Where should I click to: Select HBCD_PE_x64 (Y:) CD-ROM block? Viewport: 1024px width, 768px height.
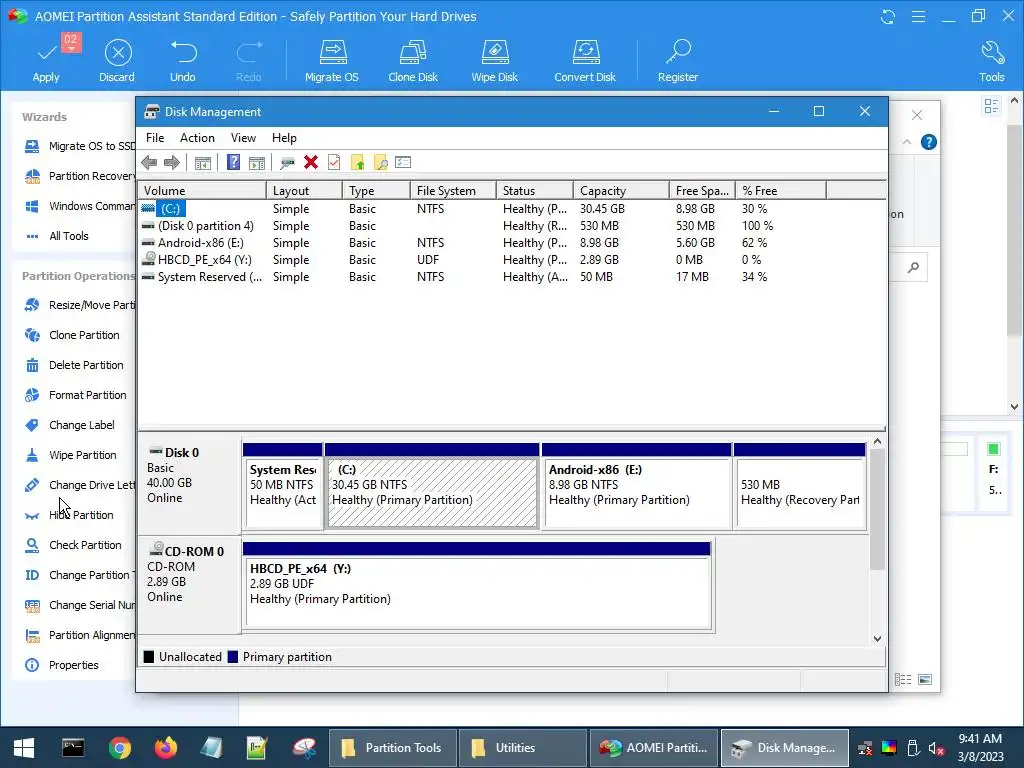(477, 586)
